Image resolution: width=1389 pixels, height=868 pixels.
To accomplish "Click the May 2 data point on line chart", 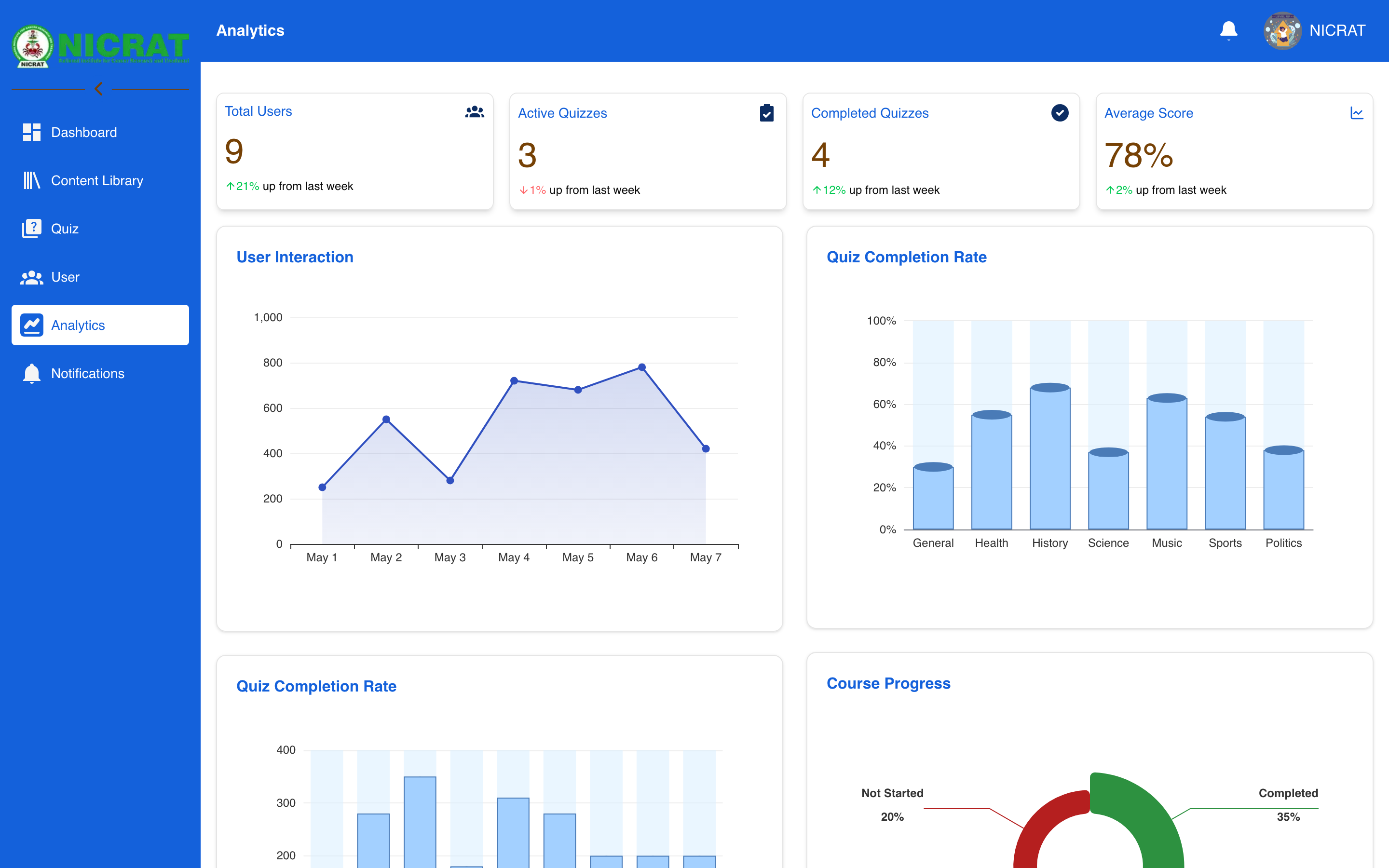I will point(386,420).
